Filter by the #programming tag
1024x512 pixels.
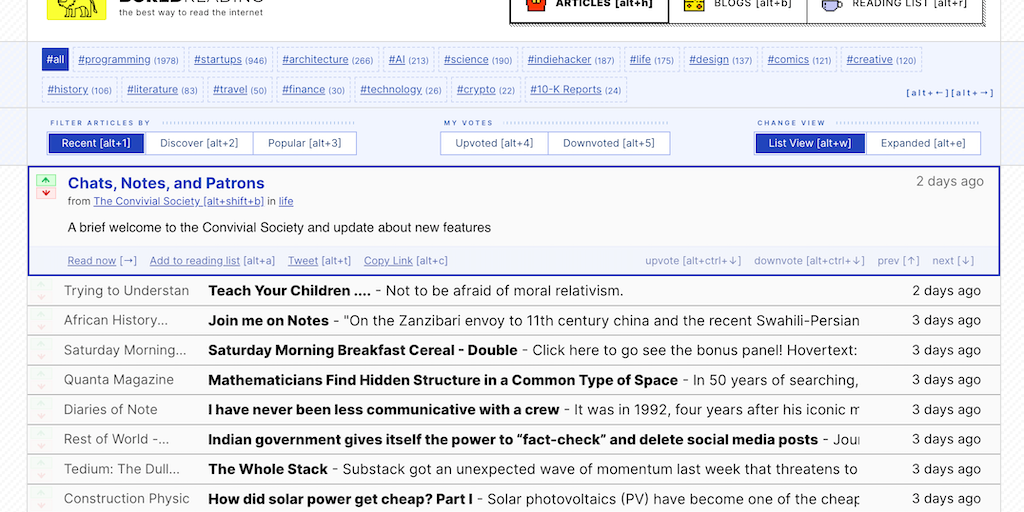pyautogui.click(x=128, y=60)
